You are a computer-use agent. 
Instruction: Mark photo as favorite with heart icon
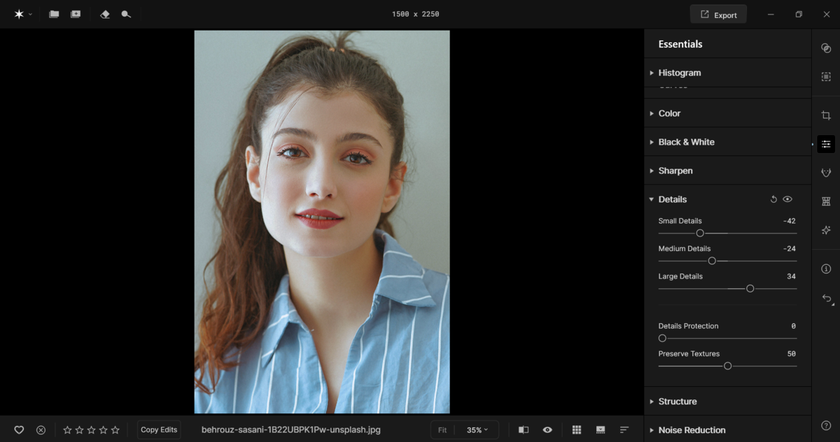pyautogui.click(x=19, y=430)
